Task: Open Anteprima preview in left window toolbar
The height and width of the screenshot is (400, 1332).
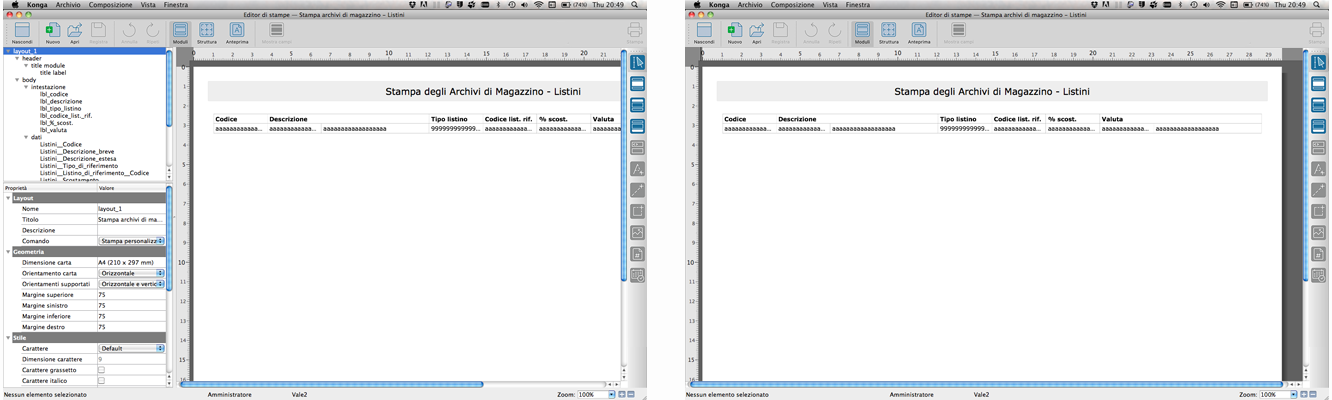Action: coord(237,31)
